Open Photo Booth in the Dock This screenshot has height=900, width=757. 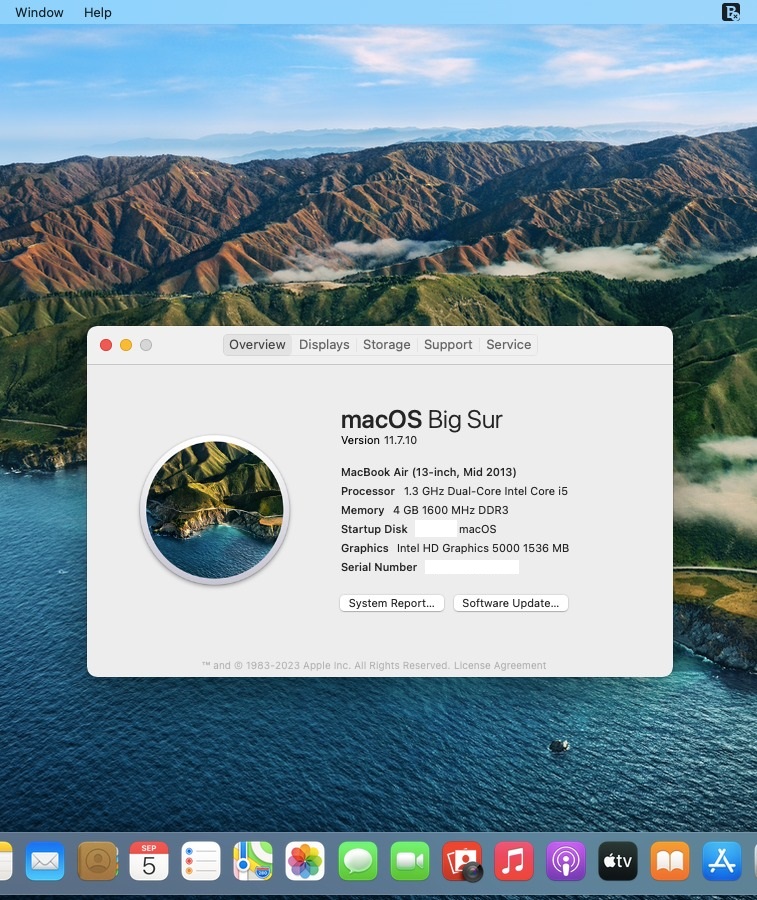[462, 861]
